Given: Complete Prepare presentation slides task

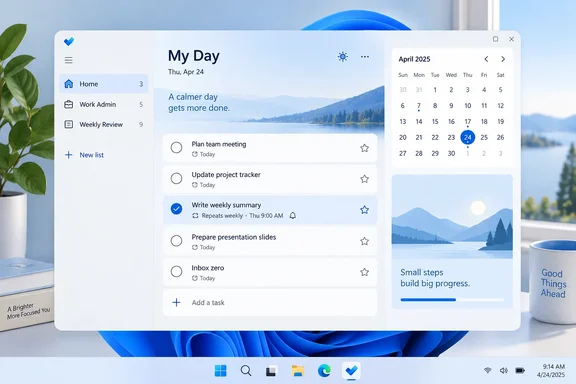Looking at the screenshot, I should pos(176,241).
